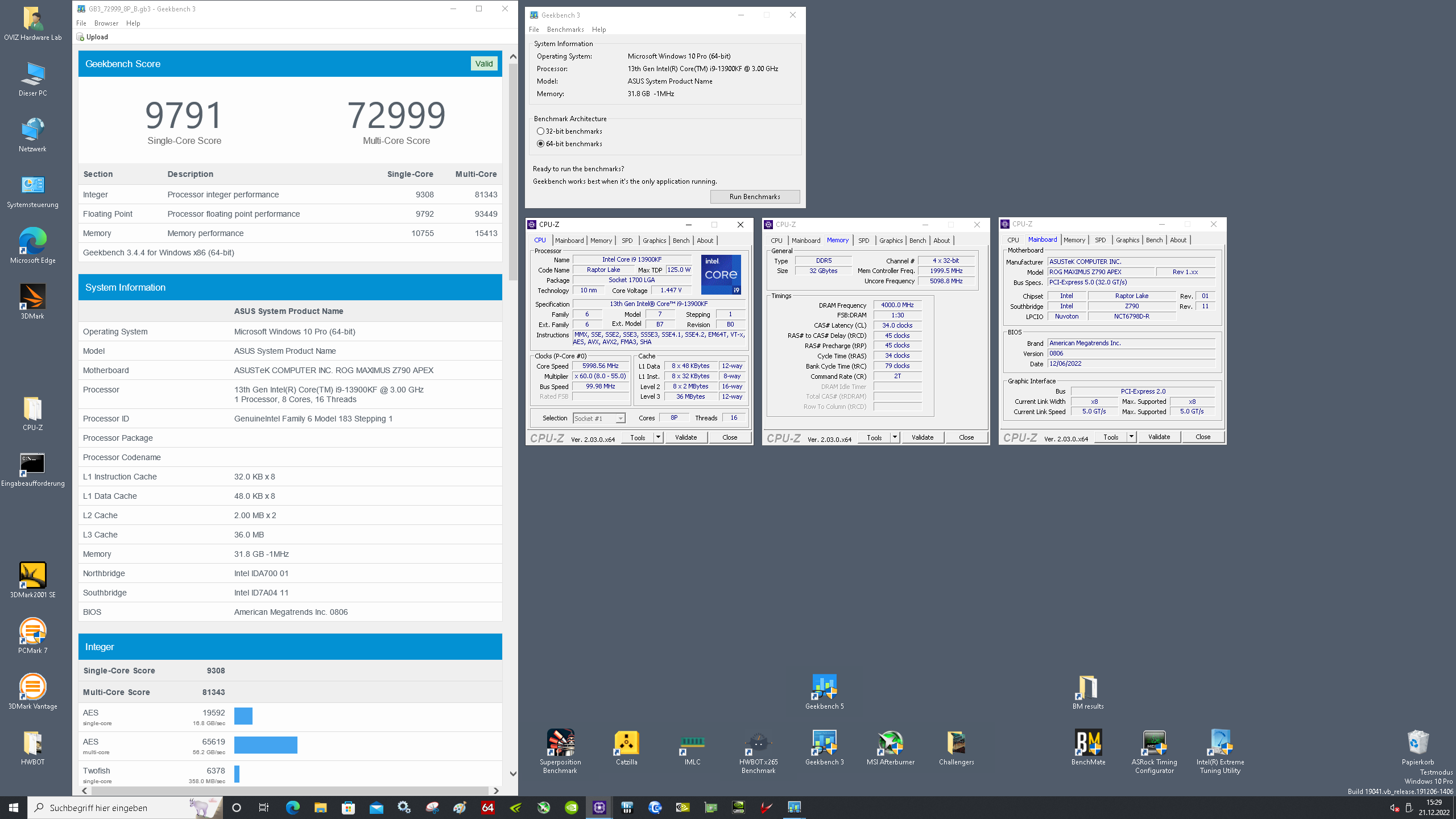
Task: Switch to the Mainboard tab in the CPU-Z CPU window
Action: point(569,241)
